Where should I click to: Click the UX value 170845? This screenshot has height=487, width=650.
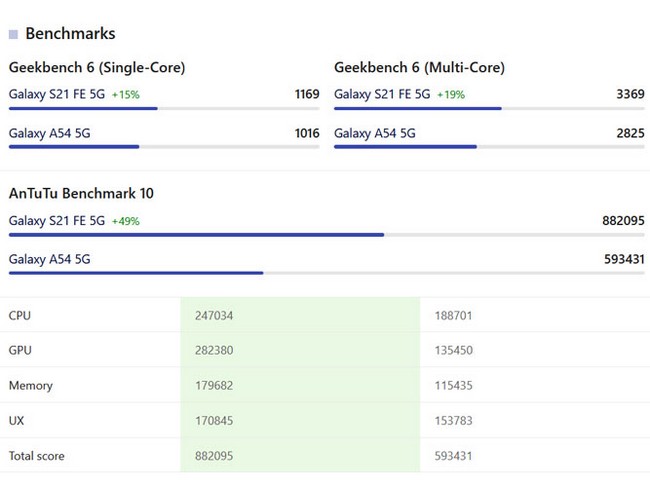214,421
